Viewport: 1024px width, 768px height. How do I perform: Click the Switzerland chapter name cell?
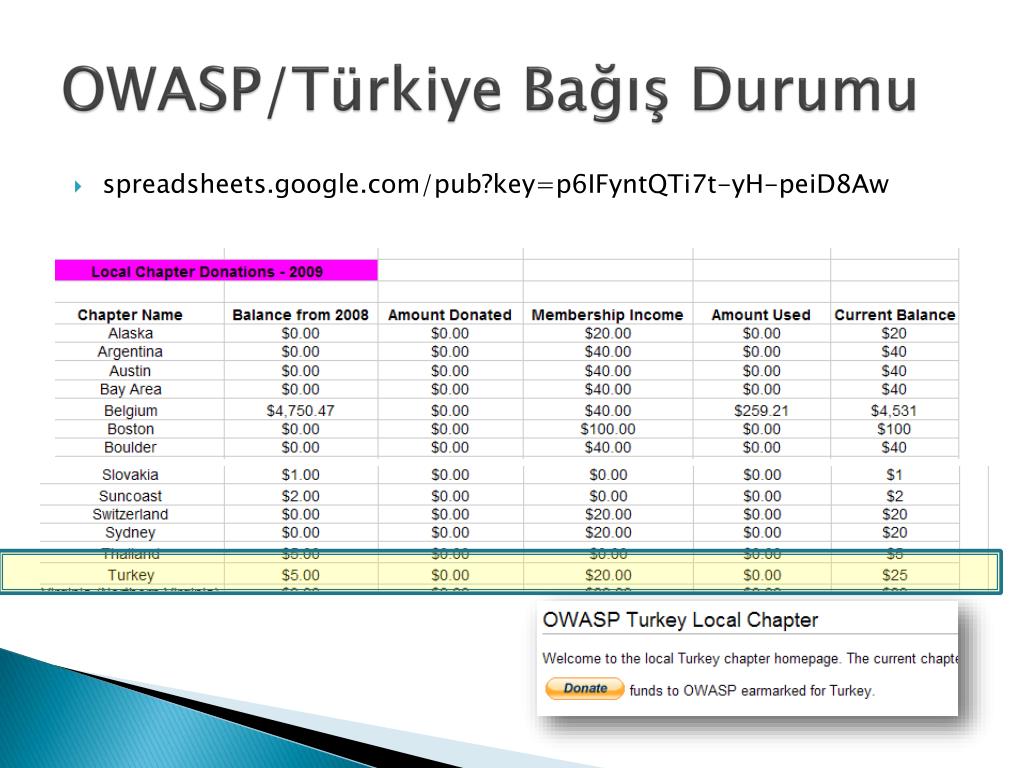(131, 514)
